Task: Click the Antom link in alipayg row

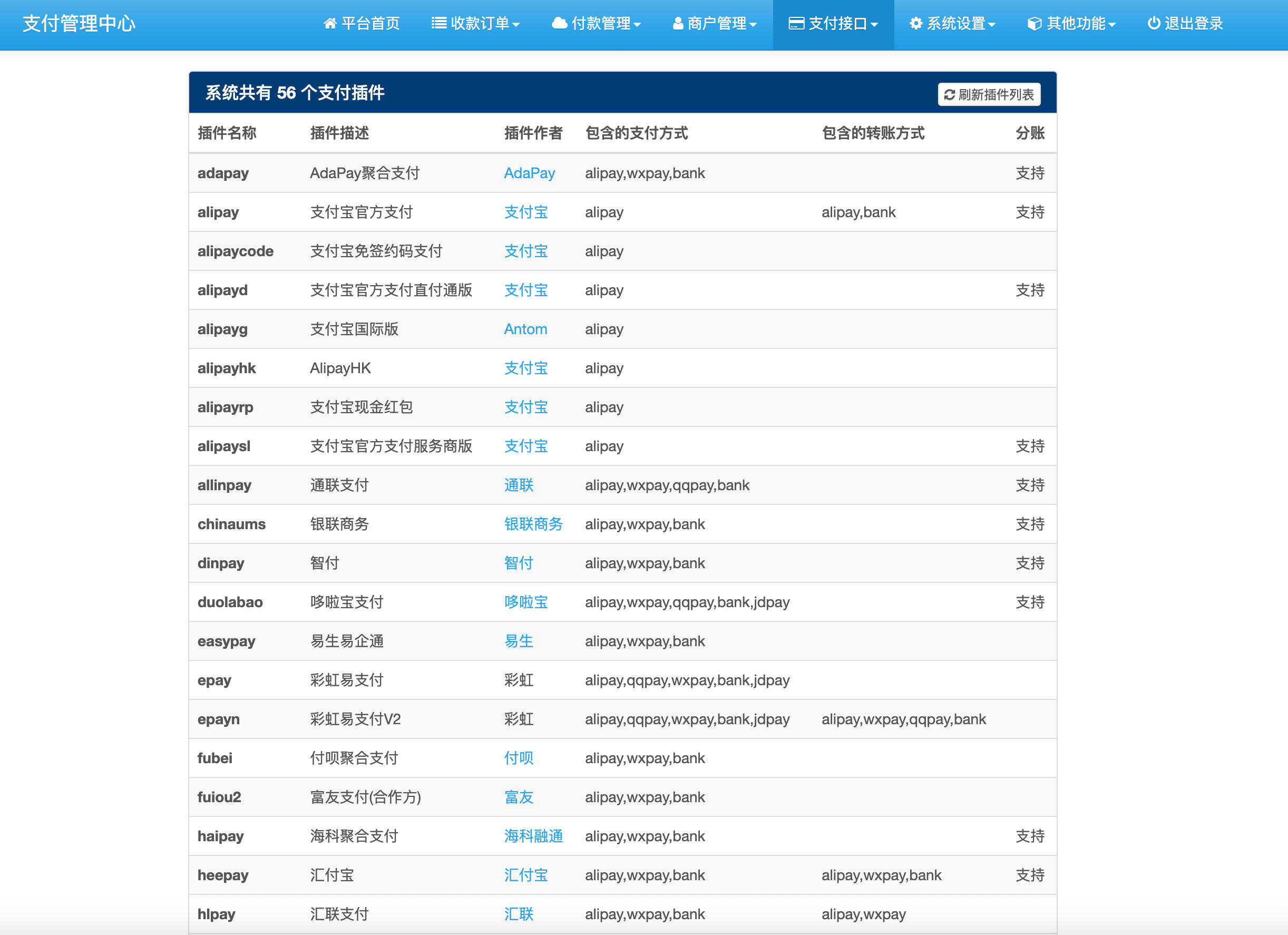Action: [x=525, y=329]
